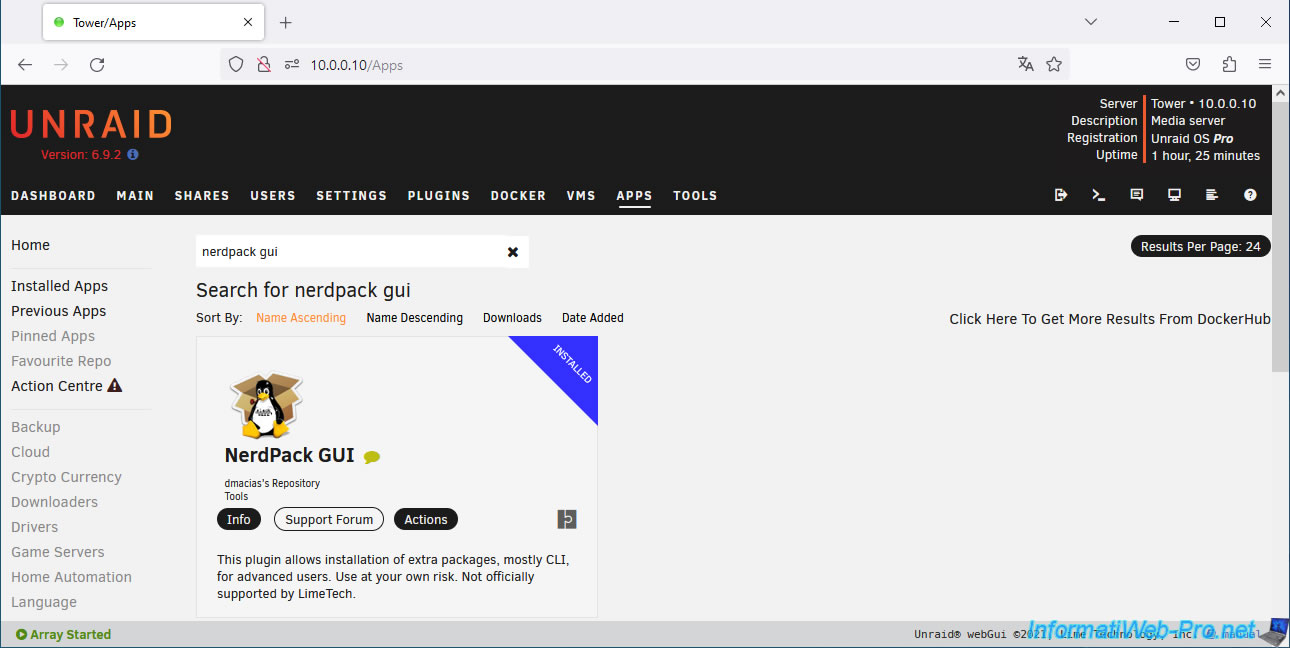The width and height of the screenshot is (1290, 648).
Task: Click the Unraid logo
Action: pyautogui.click(x=91, y=124)
